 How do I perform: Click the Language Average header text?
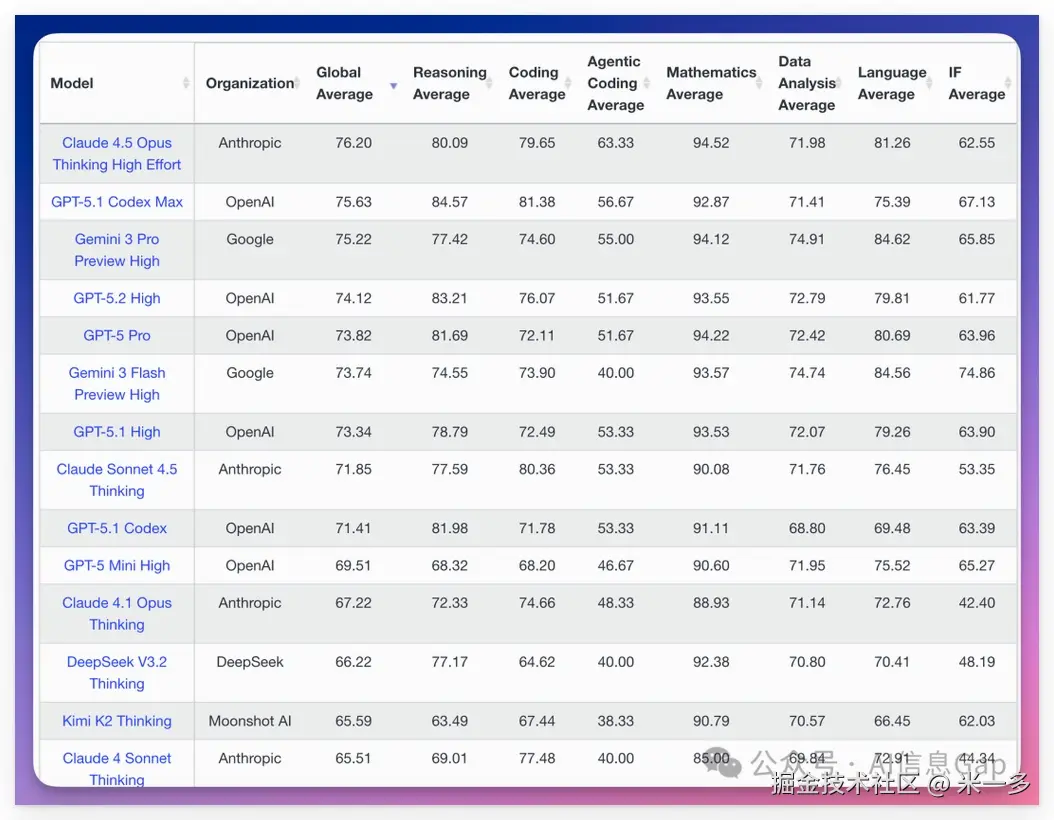pyautogui.click(x=891, y=83)
